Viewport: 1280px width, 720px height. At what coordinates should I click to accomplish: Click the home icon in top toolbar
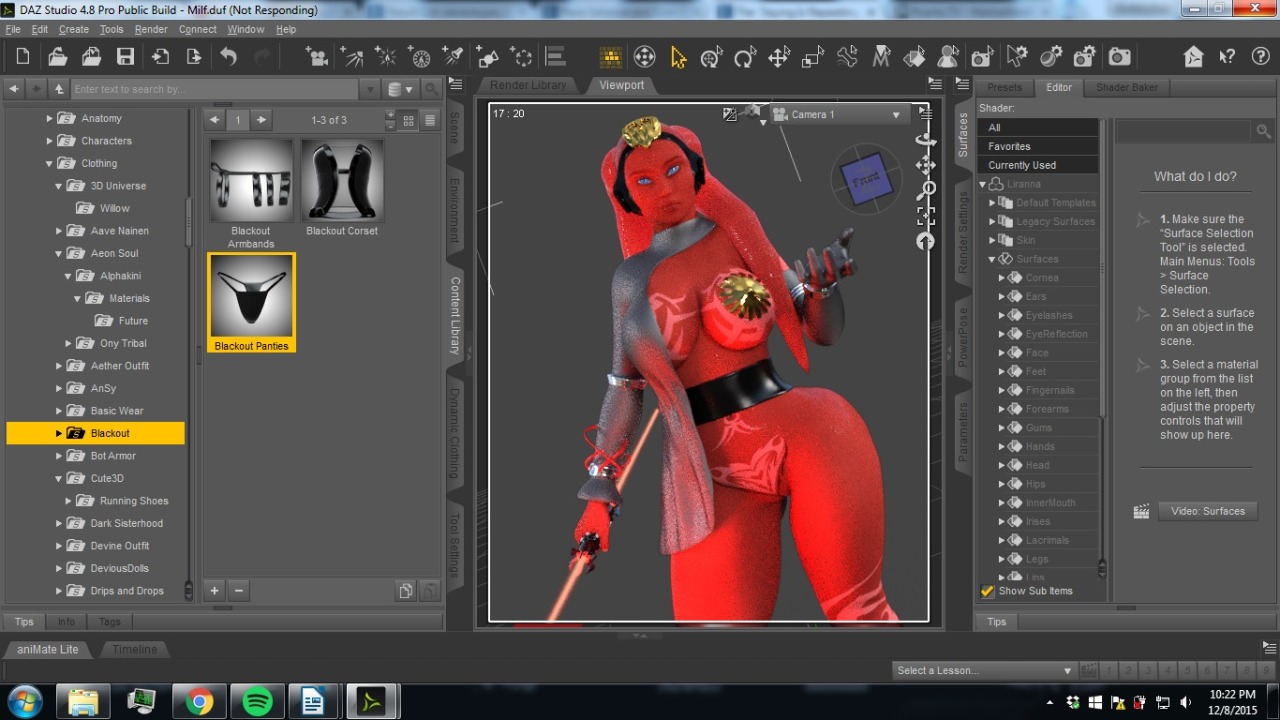coord(1193,57)
